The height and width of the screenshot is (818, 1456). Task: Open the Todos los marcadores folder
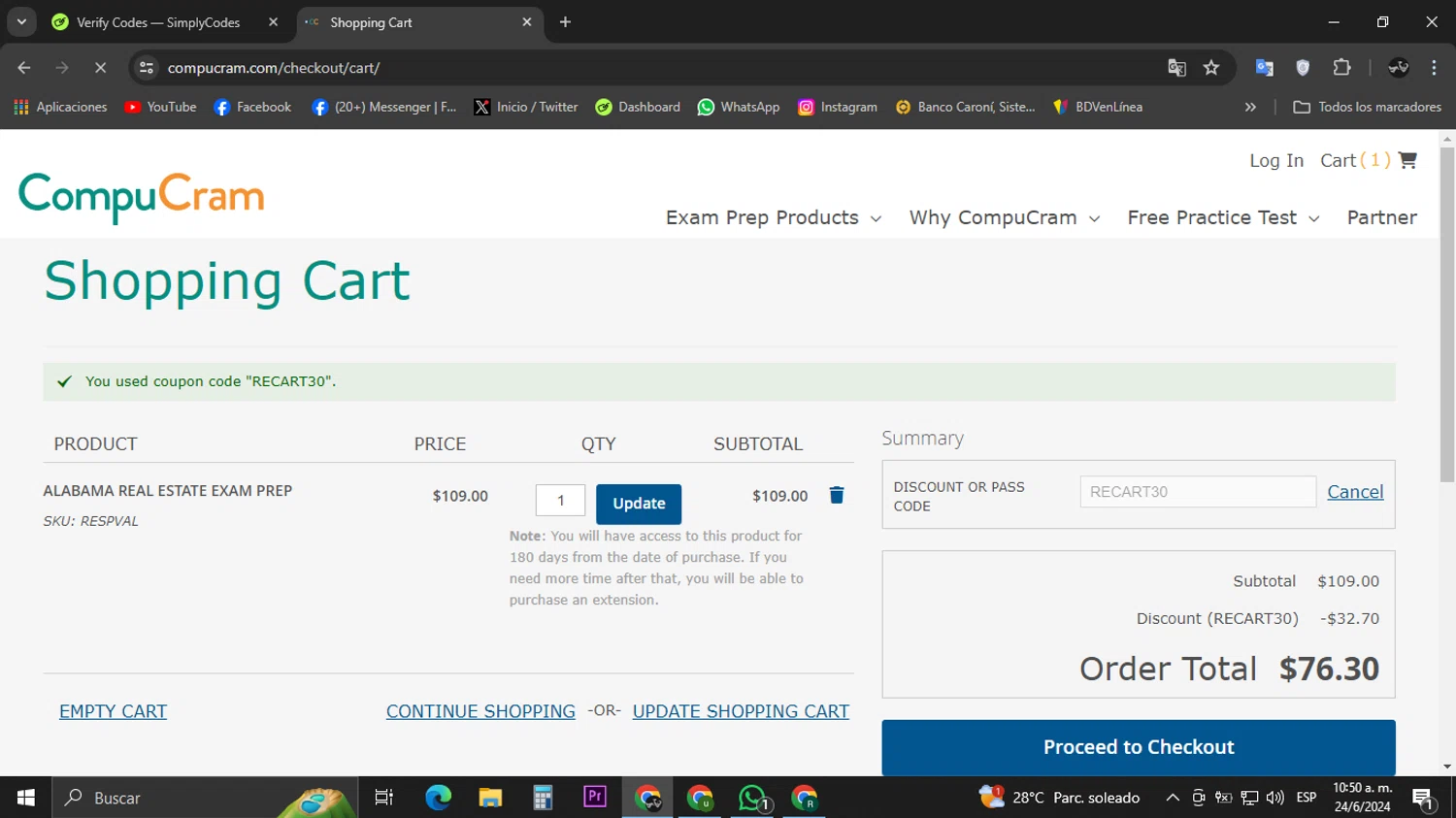(1367, 107)
